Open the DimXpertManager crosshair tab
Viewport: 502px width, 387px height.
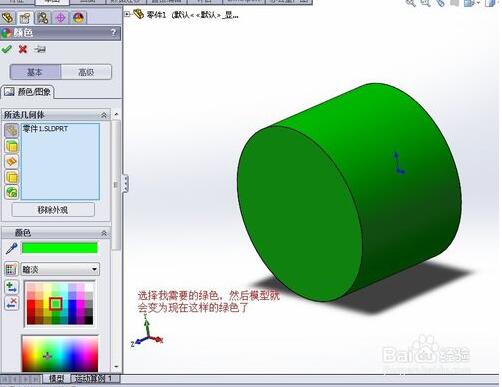pyautogui.click(x=60, y=18)
